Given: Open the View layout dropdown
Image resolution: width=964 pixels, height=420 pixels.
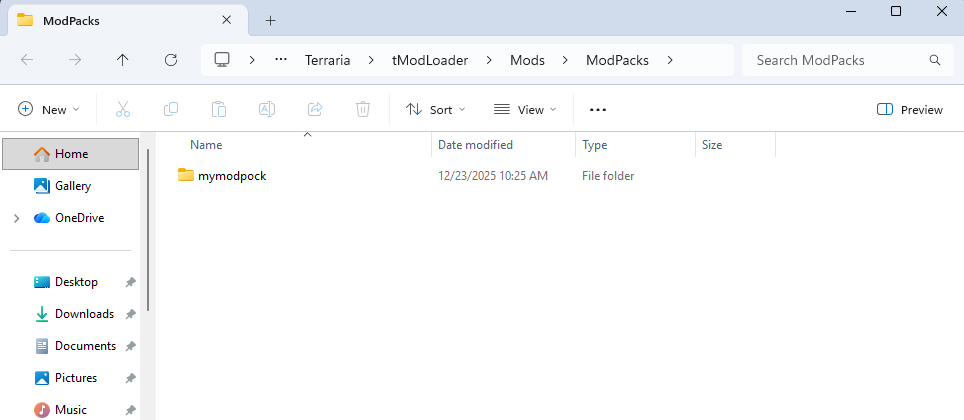Looking at the screenshot, I should pos(525,109).
